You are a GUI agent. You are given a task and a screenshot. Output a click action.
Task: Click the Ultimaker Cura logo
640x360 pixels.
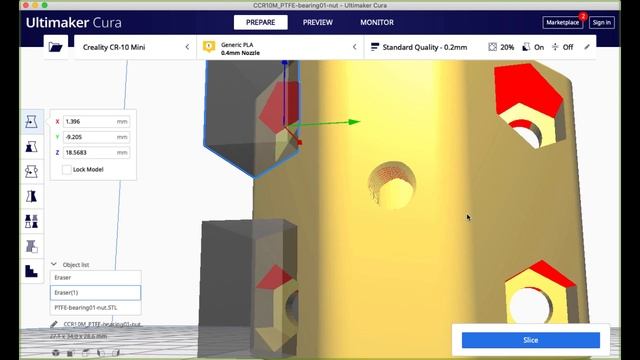click(73, 22)
